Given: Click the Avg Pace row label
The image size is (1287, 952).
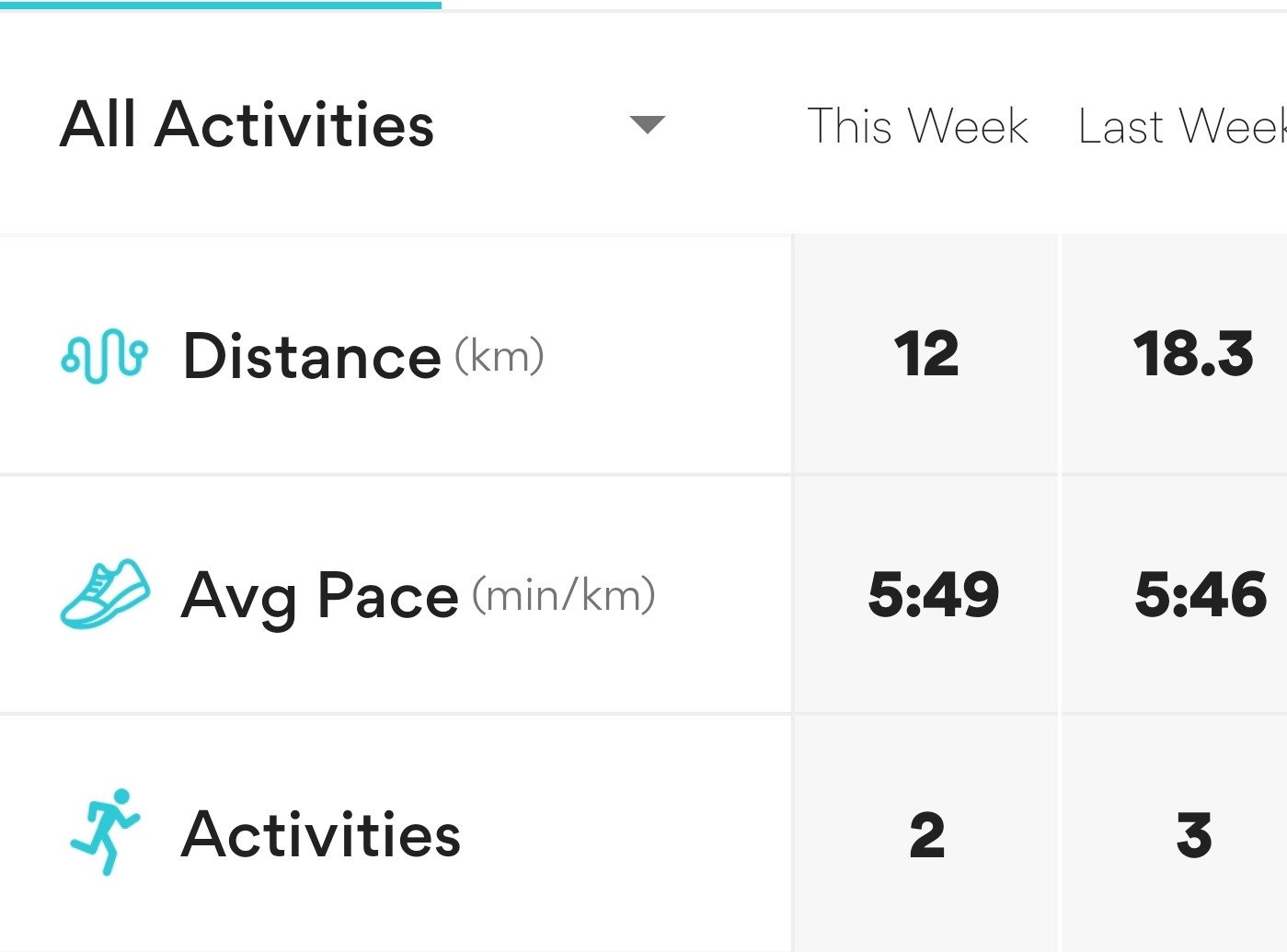Looking at the screenshot, I should tap(320, 595).
